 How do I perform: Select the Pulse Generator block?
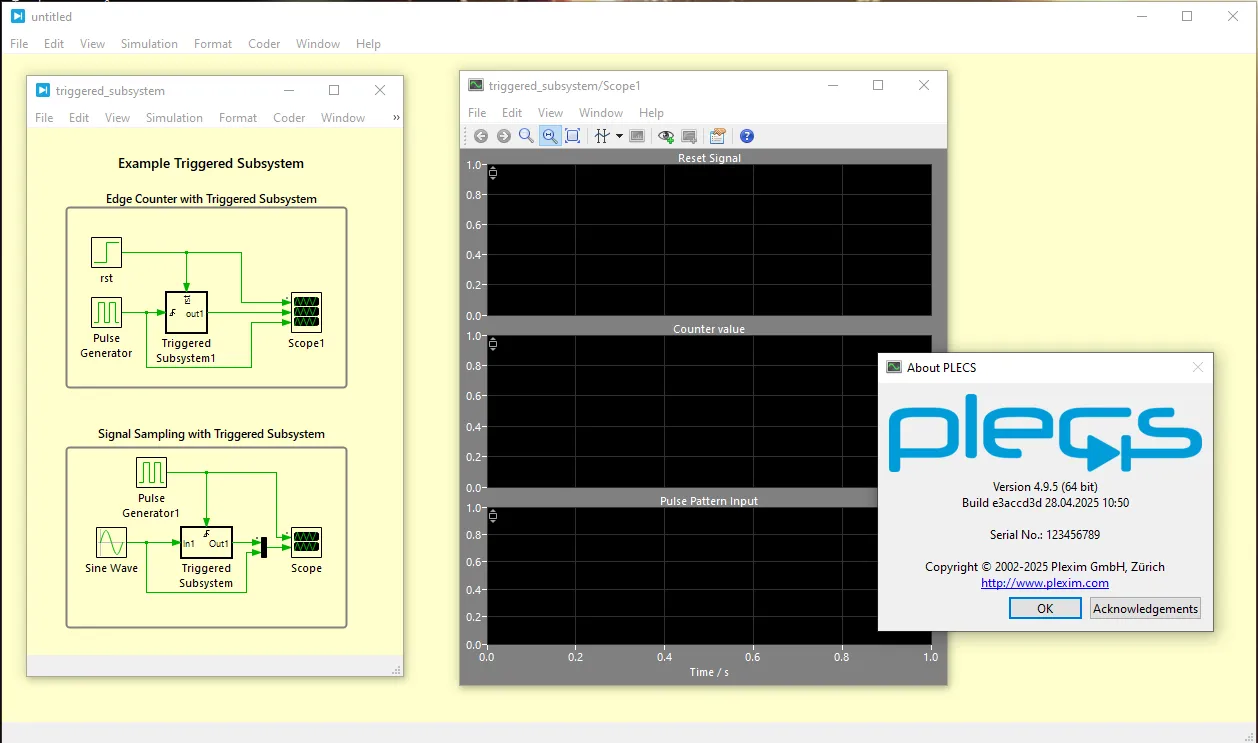click(106, 313)
